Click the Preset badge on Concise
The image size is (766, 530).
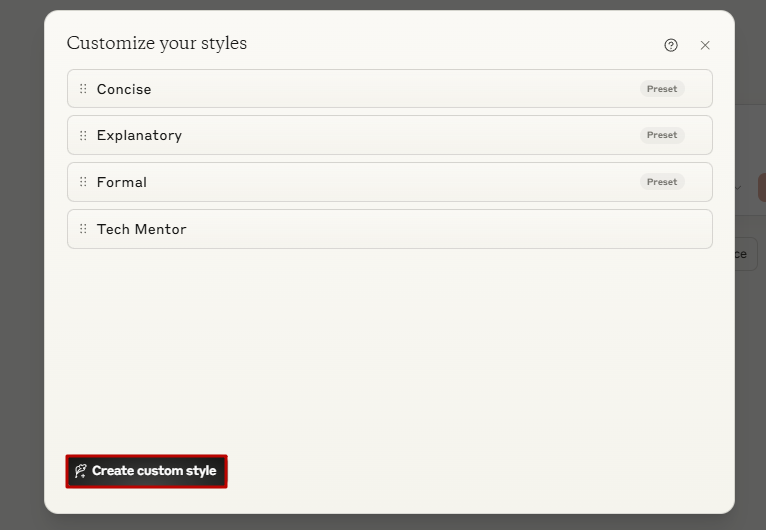[662, 89]
